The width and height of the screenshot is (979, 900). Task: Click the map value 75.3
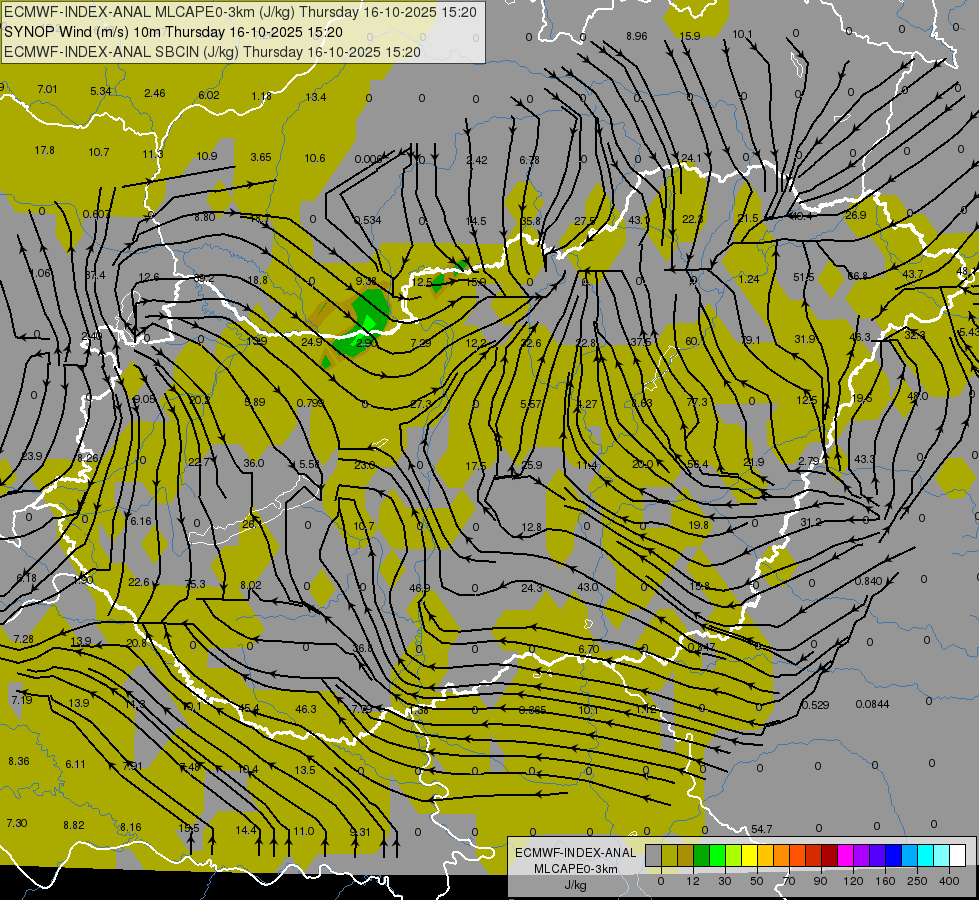pos(195,584)
